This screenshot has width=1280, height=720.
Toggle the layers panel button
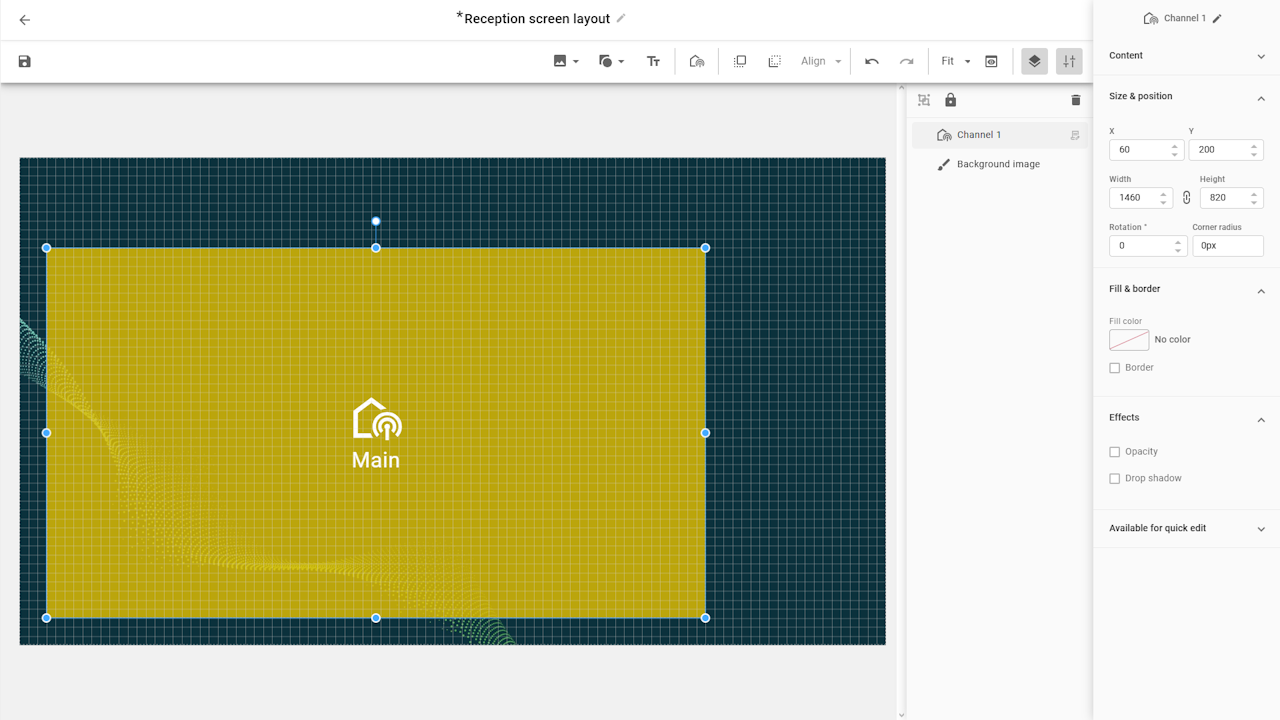[1034, 62]
